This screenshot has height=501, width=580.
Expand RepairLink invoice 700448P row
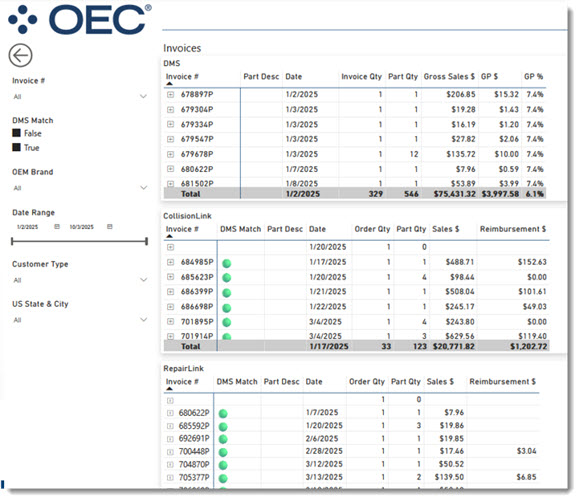(x=170, y=452)
